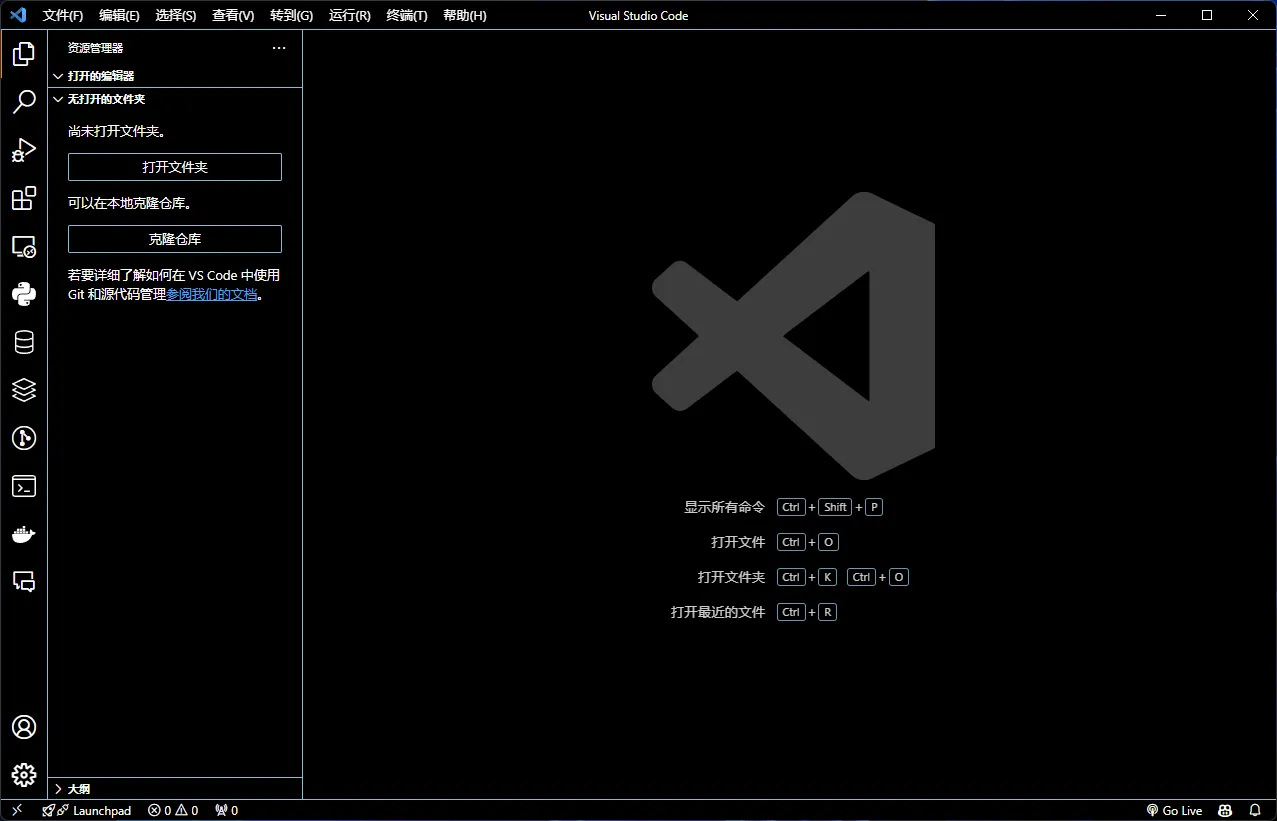
Task: Collapse the 打开的编辑器 section
Action: click(x=100, y=75)
